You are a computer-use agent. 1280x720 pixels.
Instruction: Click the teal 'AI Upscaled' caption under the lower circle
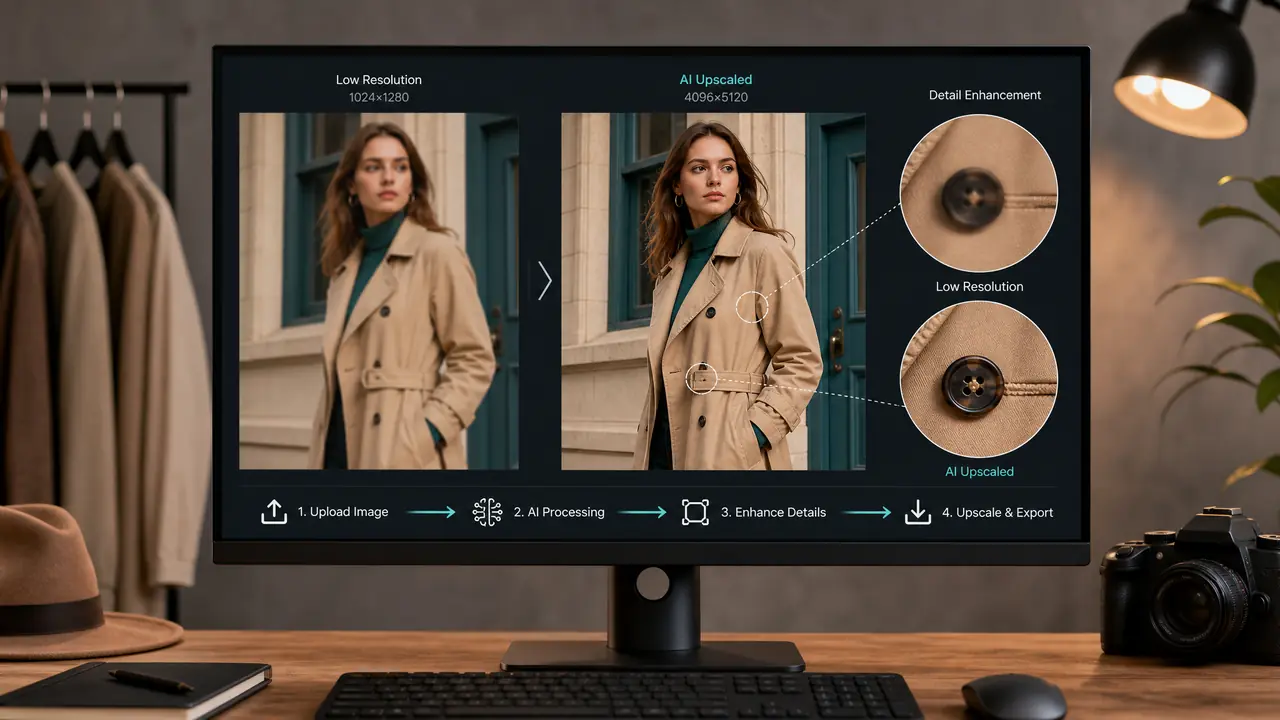(979, 471)
